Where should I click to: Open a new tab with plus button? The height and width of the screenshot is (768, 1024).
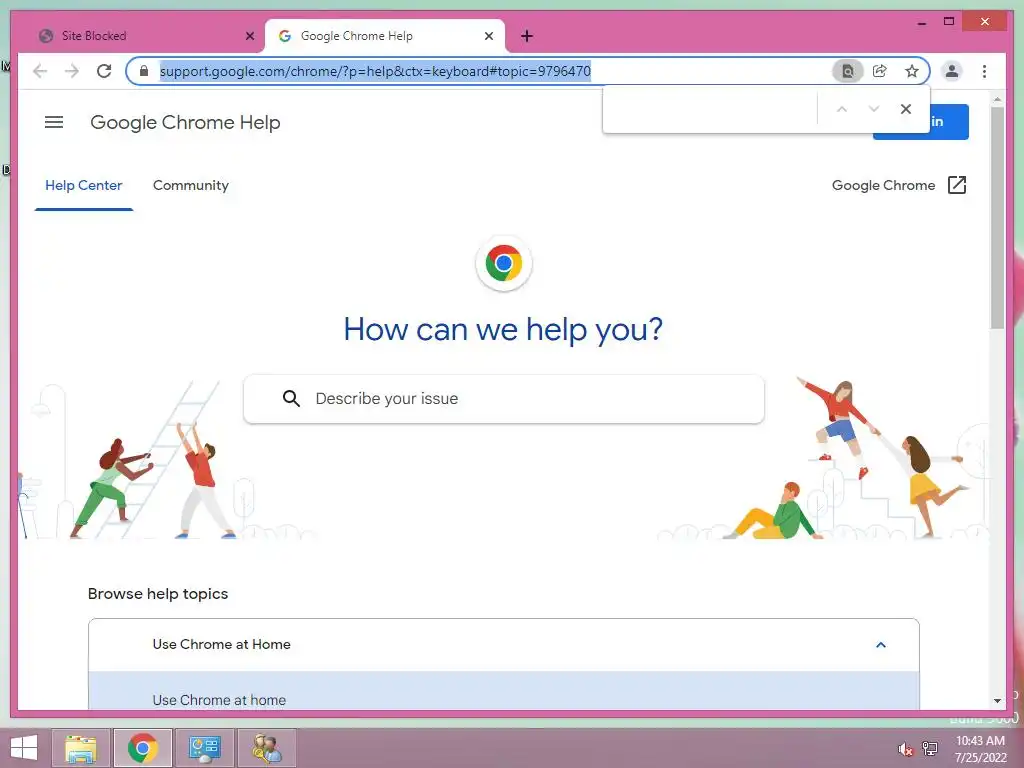[527, 36]
